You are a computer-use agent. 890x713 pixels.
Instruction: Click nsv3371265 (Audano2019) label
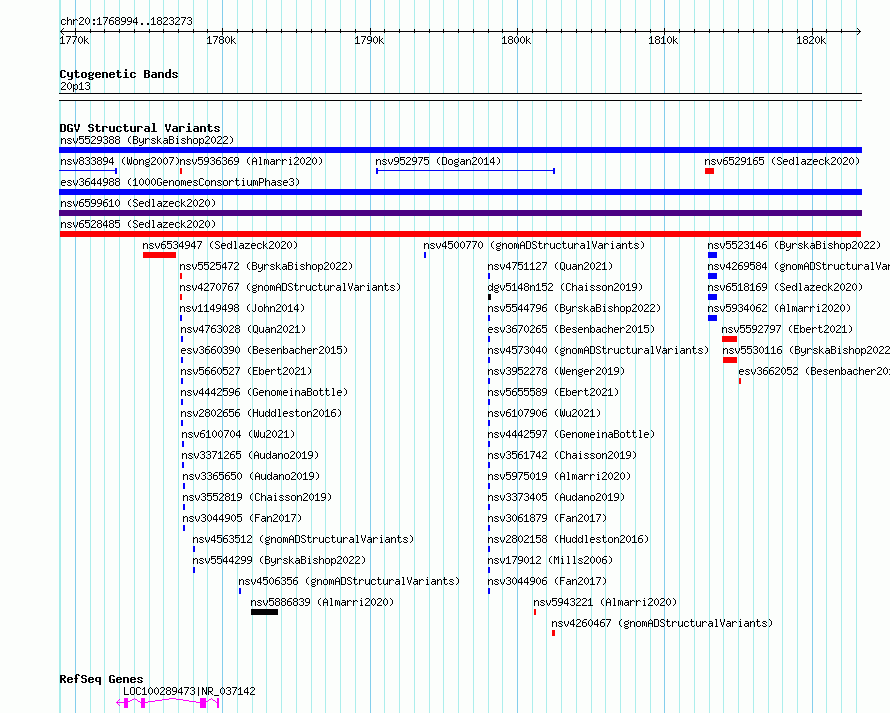coord(250,455)
